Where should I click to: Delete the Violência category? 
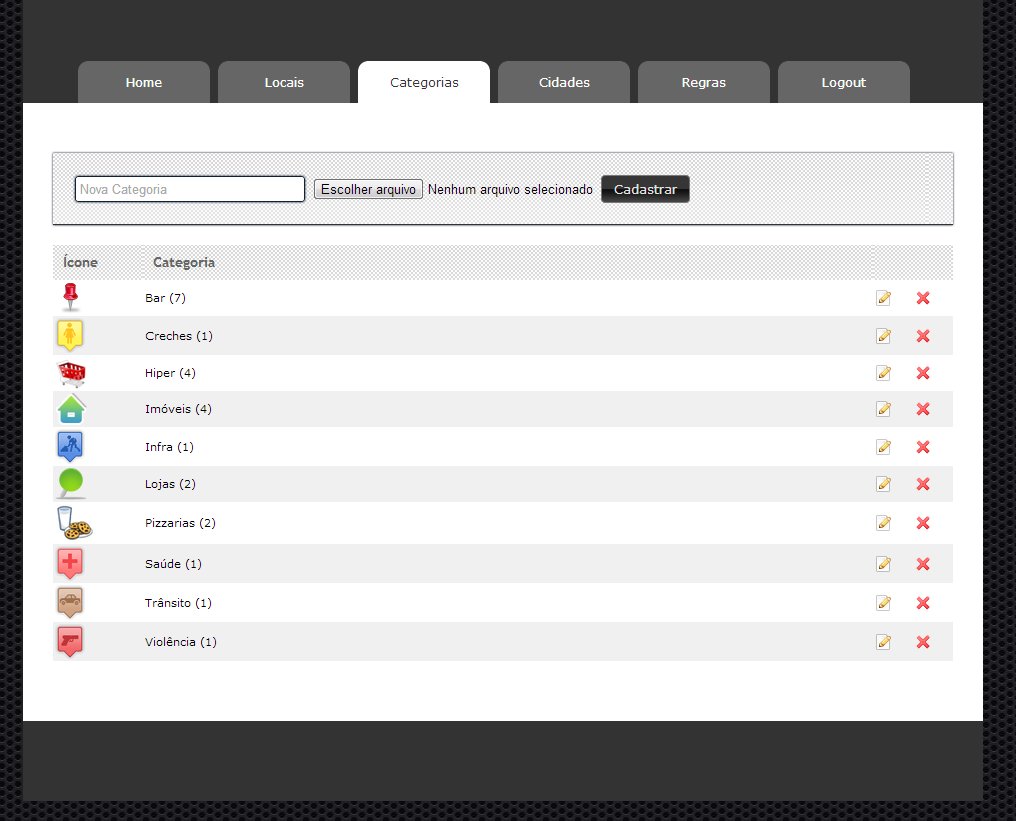pyautogui.click(x=923, y=642)
